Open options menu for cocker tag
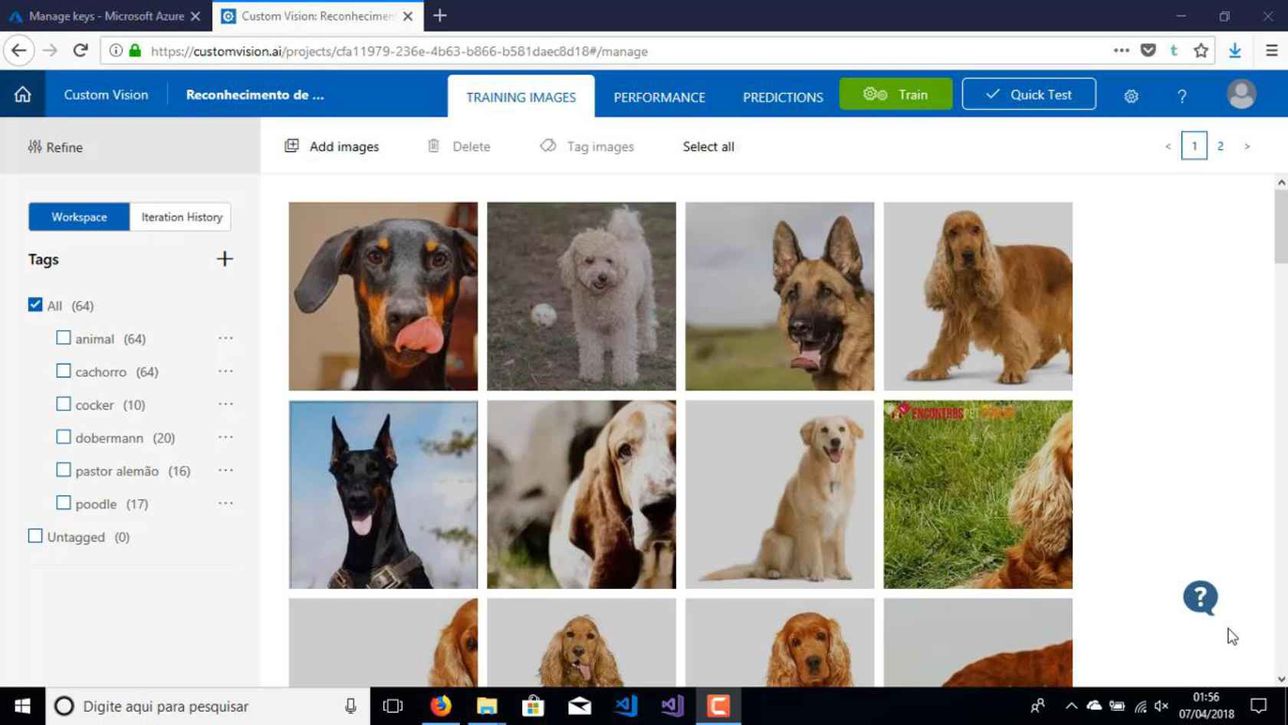The width and height of the screenshot is (1288, 725). (x=226, y=404)
